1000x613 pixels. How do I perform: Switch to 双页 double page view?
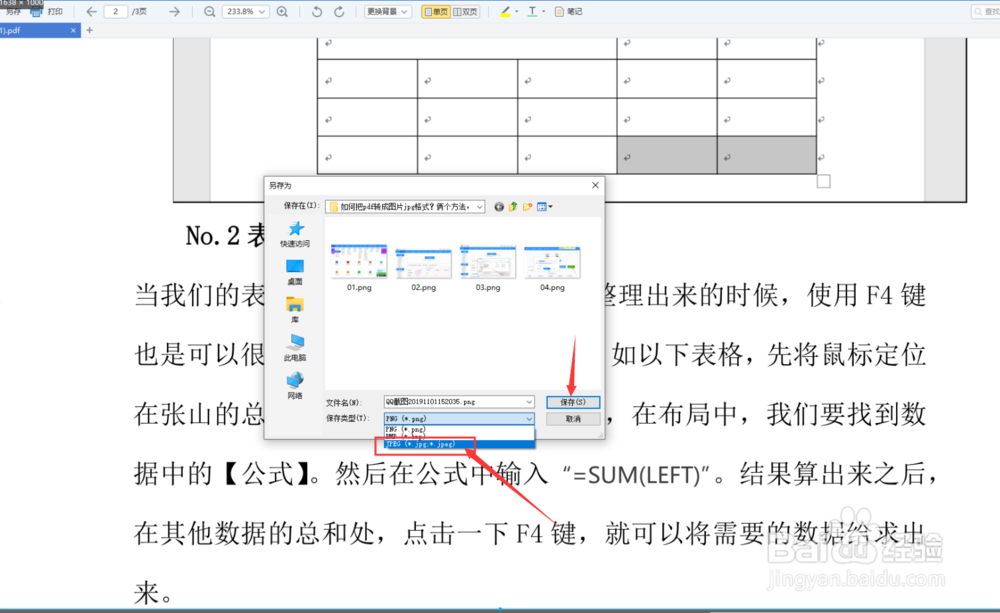click(x=466, y=11)
